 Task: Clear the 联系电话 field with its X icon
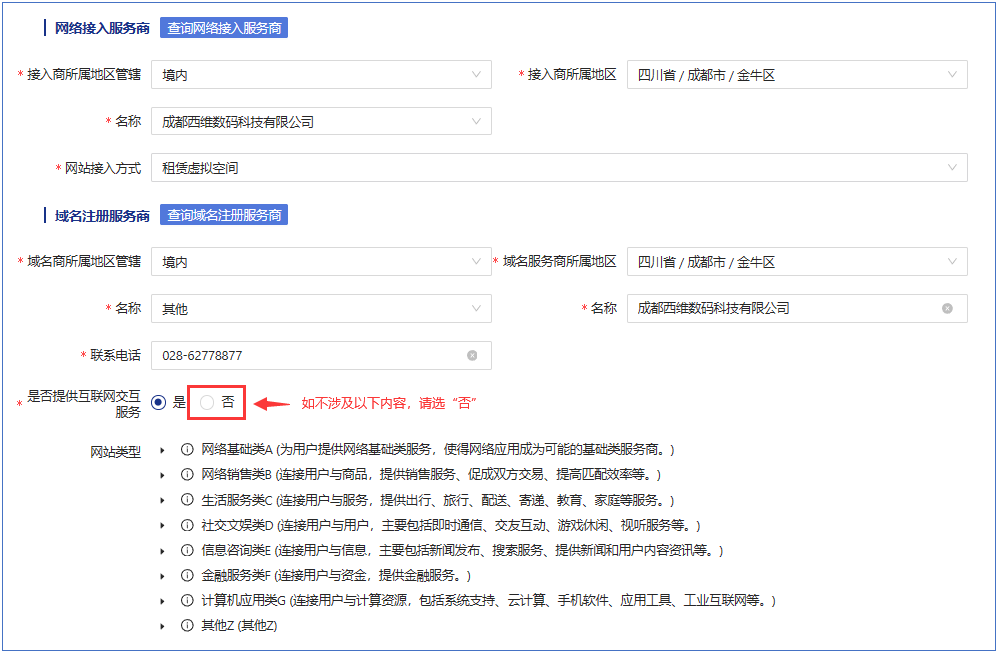point(472,355)
